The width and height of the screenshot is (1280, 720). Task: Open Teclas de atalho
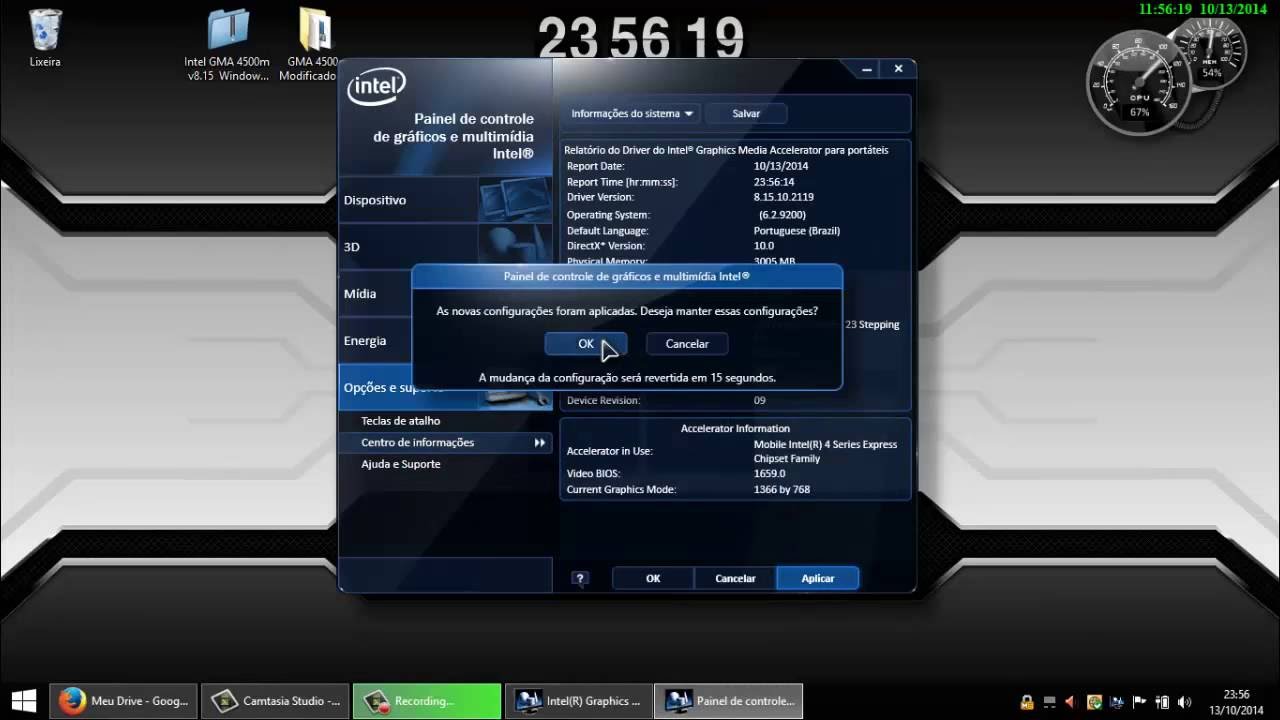click(400, 421)
